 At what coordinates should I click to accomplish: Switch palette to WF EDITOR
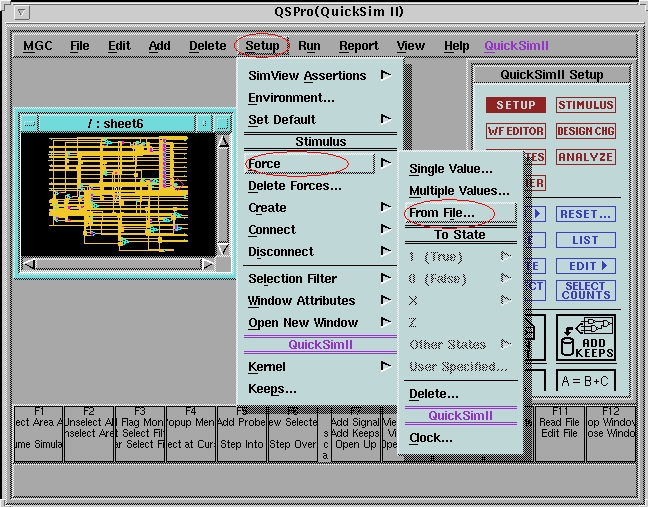(516, 131)
